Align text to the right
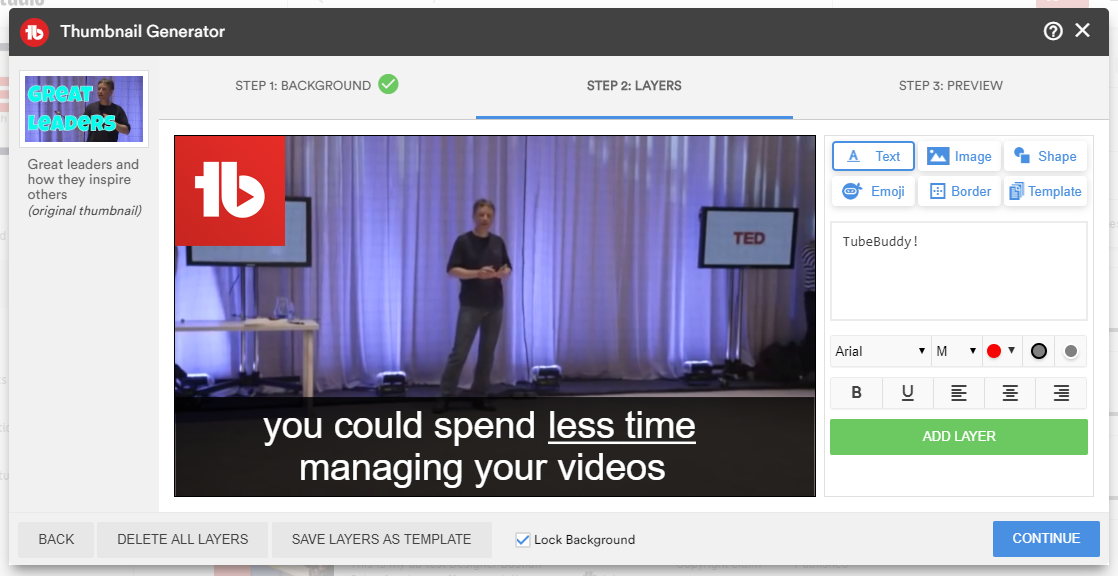Image resolution: width=1118 pixels, height=576 pixels. click(1061, 393)
